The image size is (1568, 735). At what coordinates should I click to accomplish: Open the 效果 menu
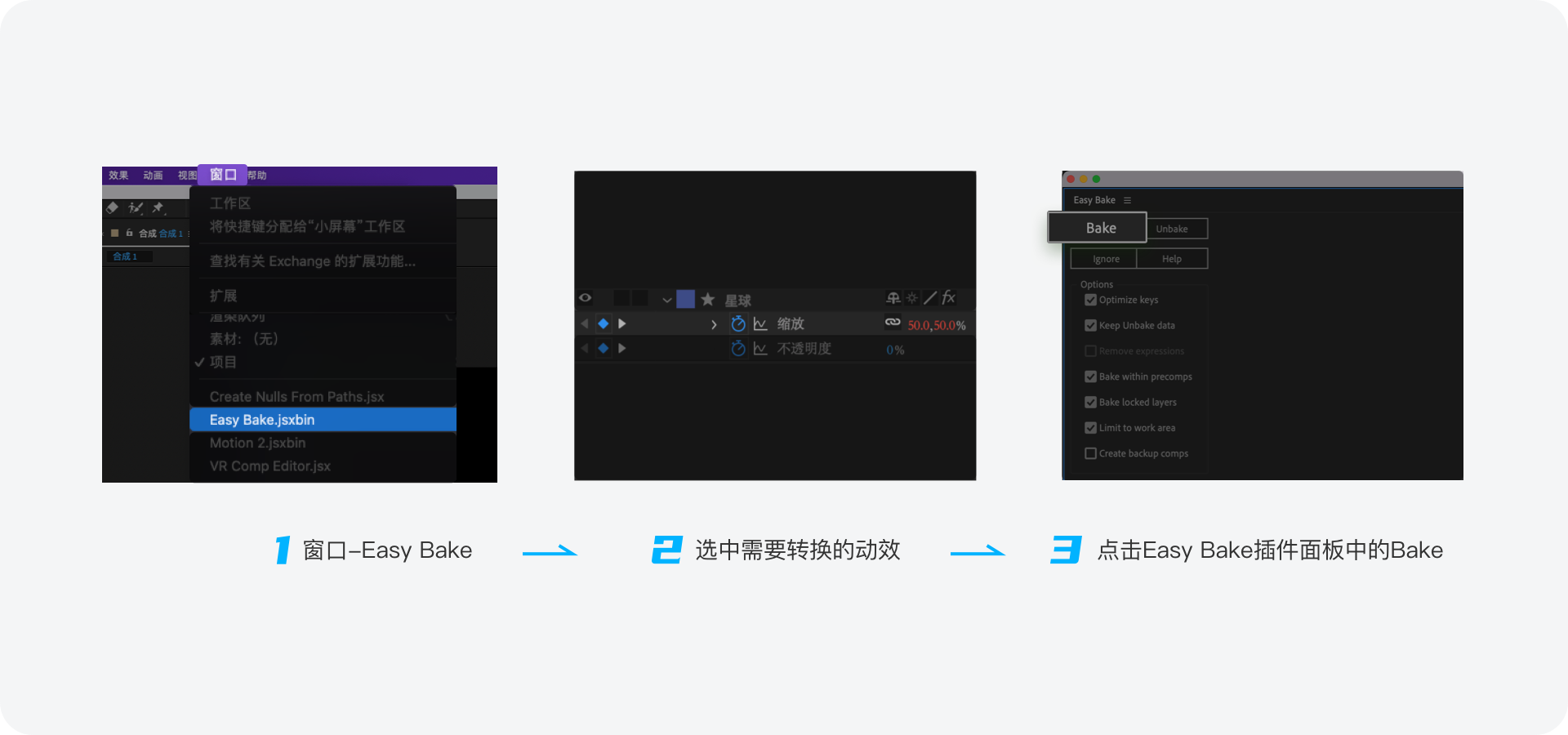coord(118,176)
